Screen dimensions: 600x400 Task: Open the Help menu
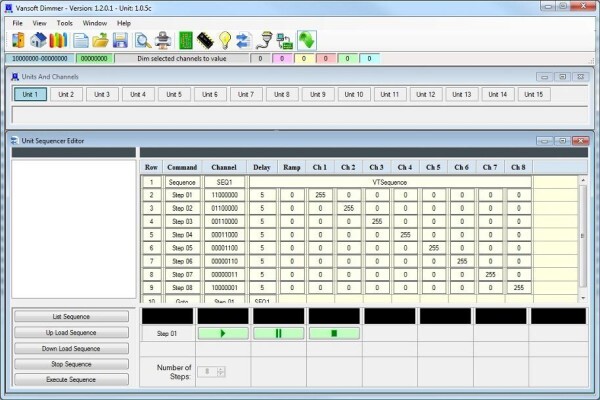click(x=124, y=23)
